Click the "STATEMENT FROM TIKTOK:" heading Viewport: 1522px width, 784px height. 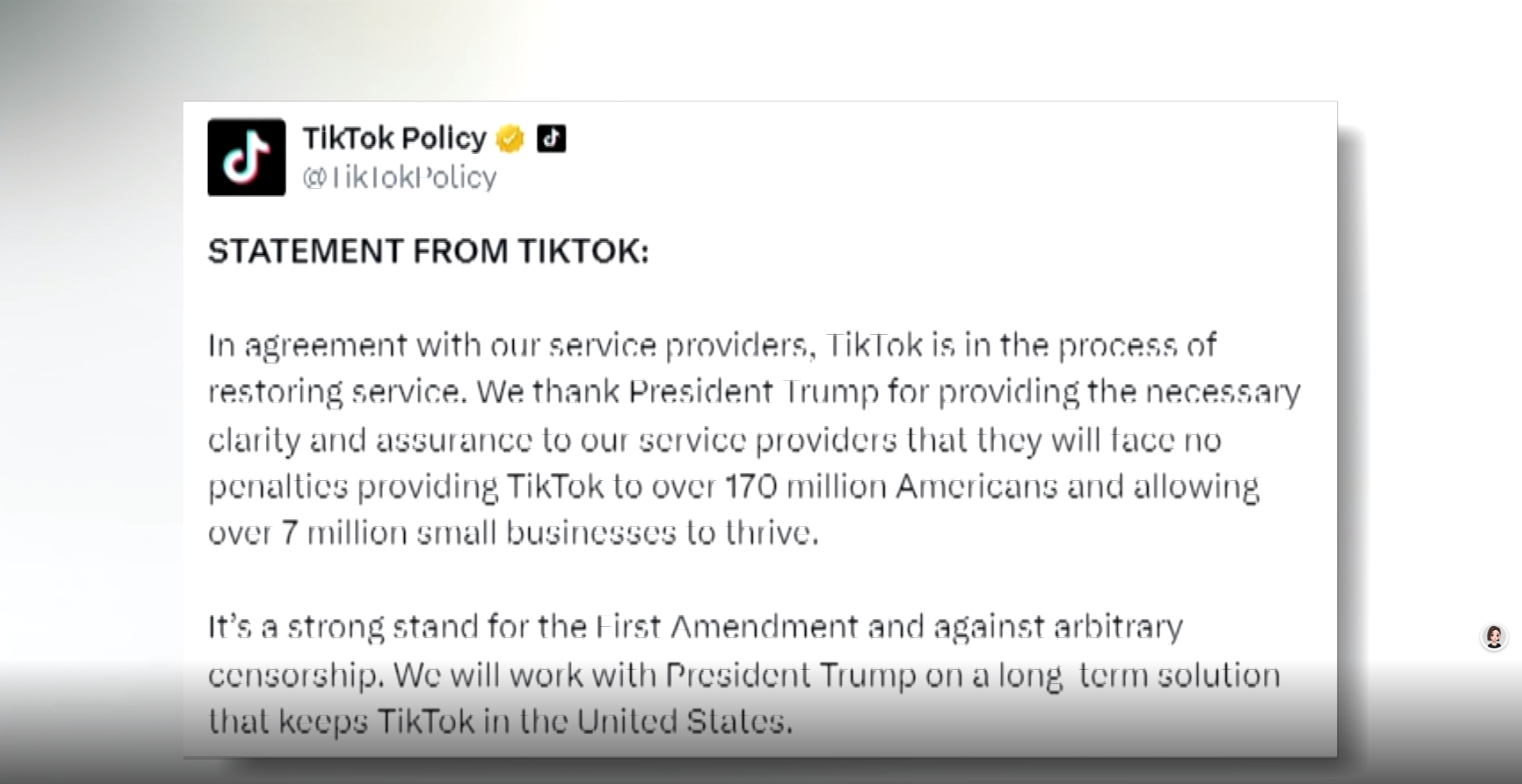click(x=428, y=252)
